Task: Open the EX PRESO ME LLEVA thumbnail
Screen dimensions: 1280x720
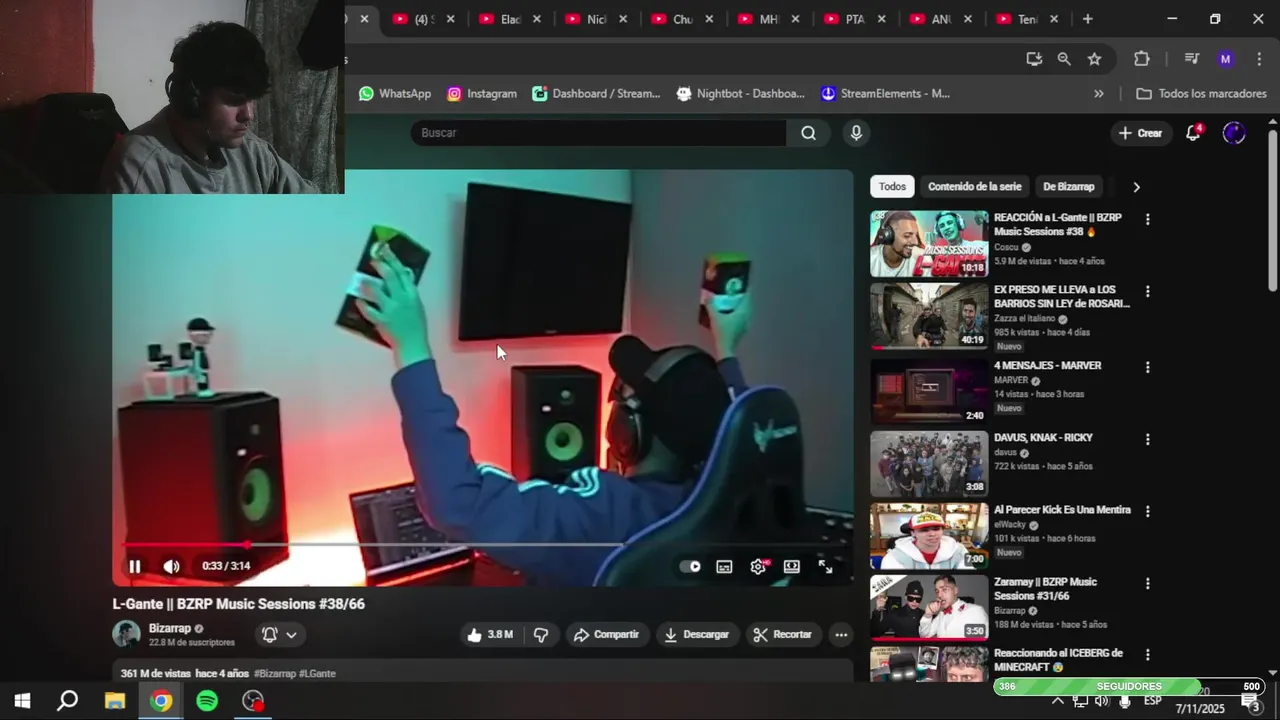Action: coord(929,316)
